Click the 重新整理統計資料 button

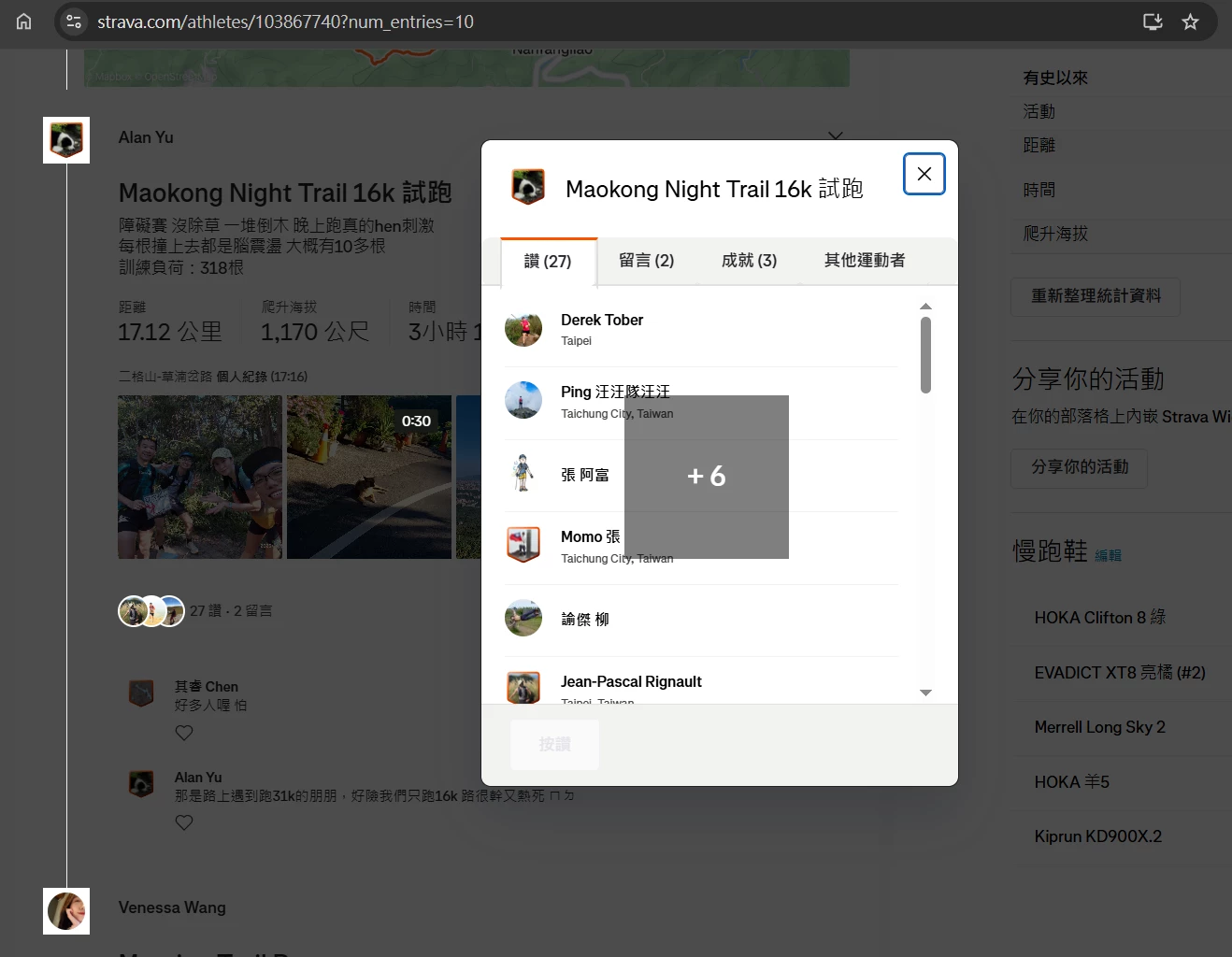click(x=1096, y=296)
